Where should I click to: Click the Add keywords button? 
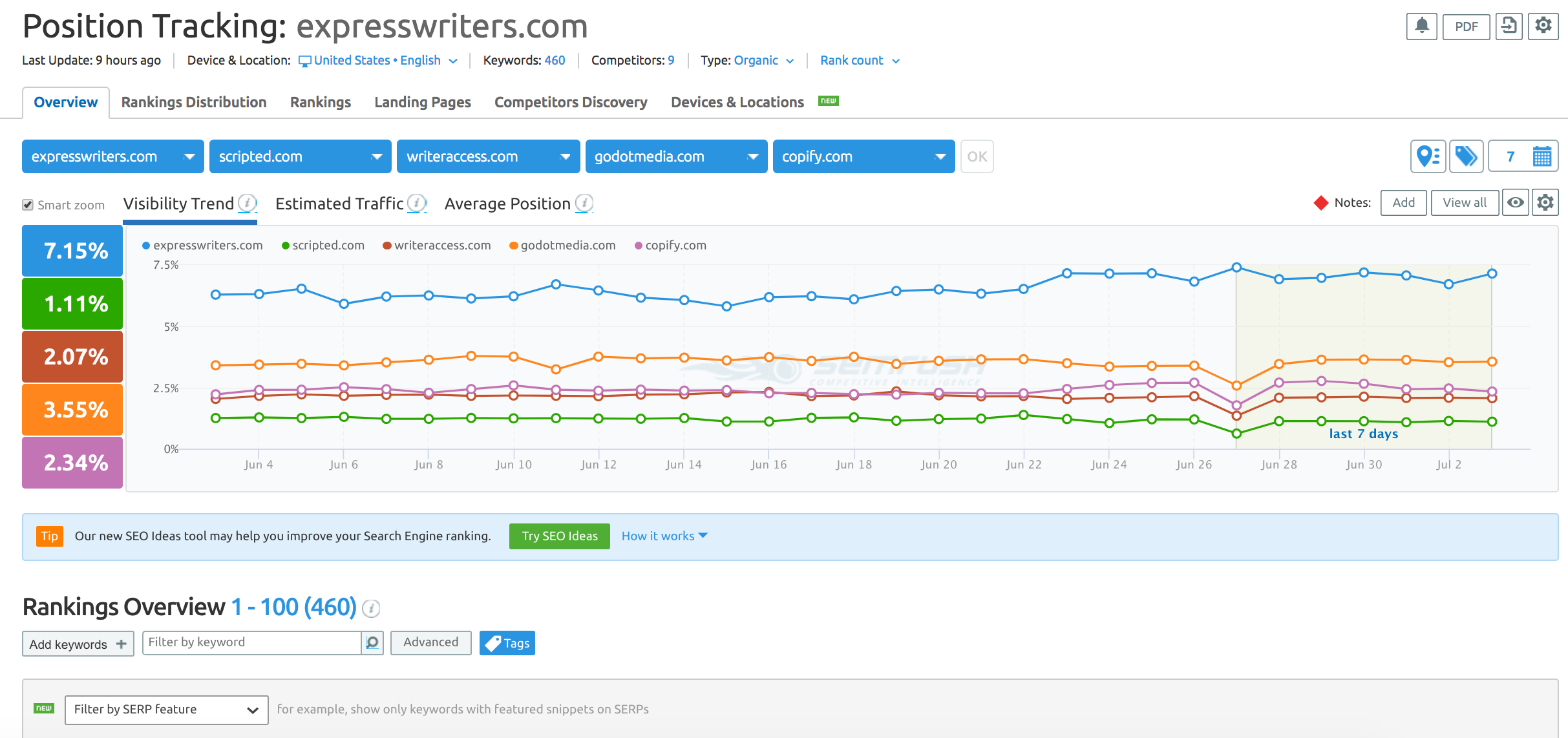click(78, 644)
